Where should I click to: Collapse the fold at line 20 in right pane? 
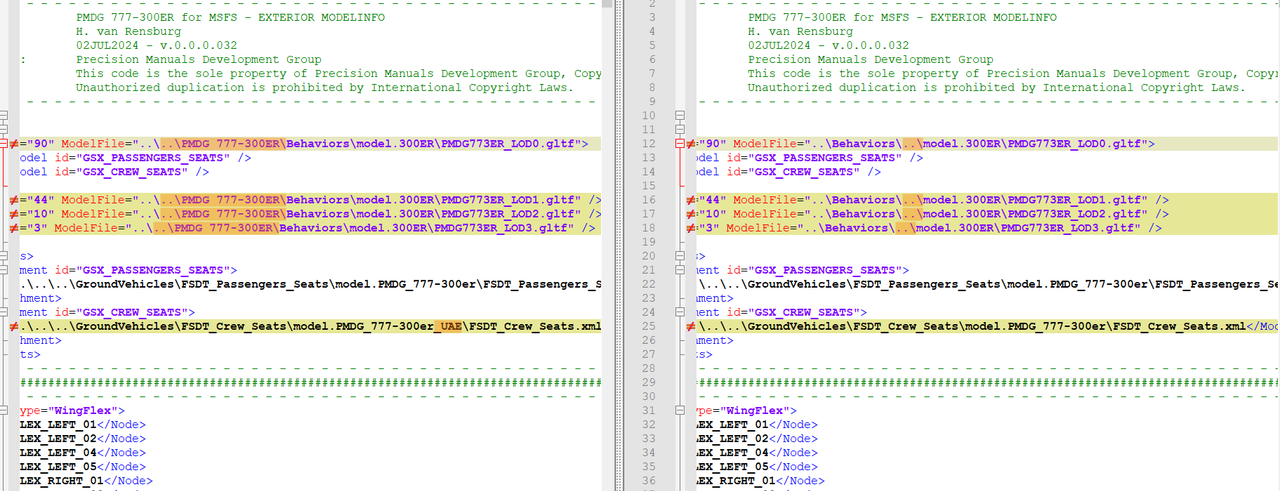(680, 256)
